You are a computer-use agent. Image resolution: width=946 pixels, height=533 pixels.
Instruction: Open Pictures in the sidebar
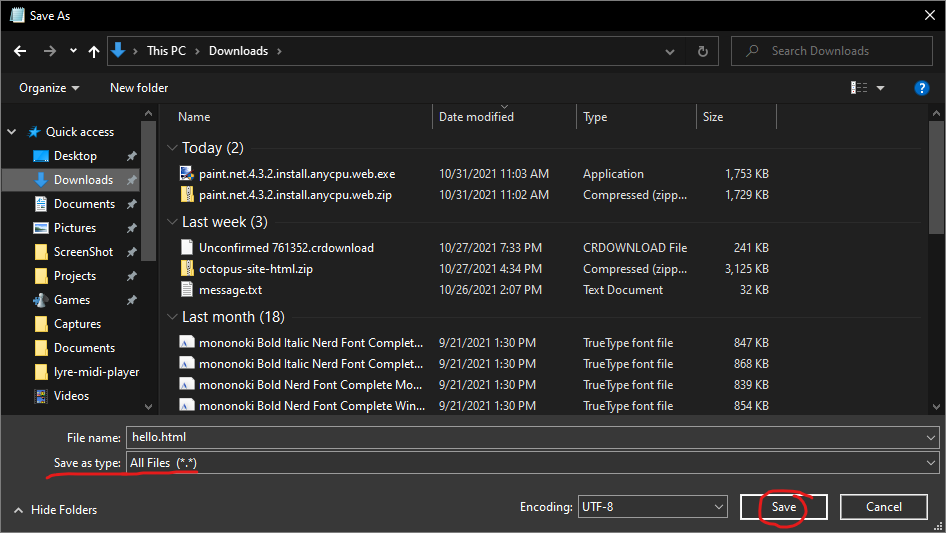(x=75, y=228)
